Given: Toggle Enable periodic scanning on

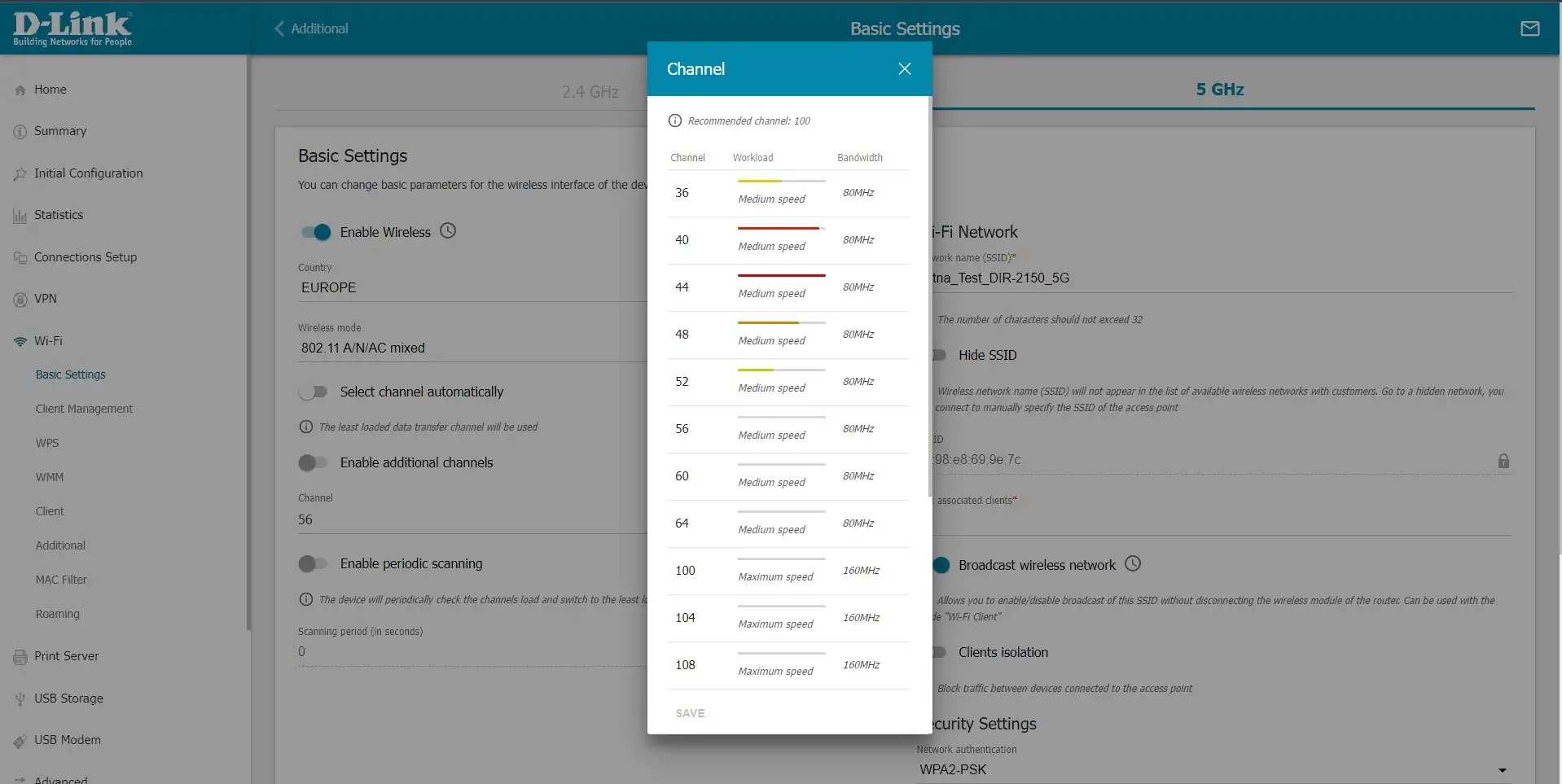Looking at the screenshot, I should [313, 563].
